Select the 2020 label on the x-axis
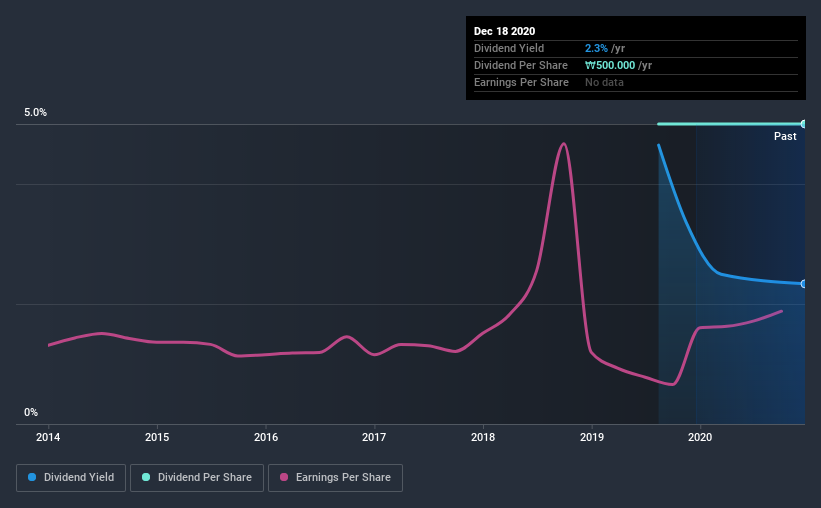Image resolution: width=821 pixels, height=508 pixels. point(700,437)
